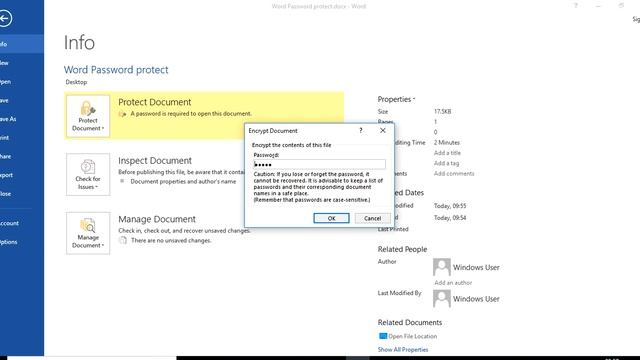Close the Encrypt Document dialog
640x360 pixels.
point(382,131)
